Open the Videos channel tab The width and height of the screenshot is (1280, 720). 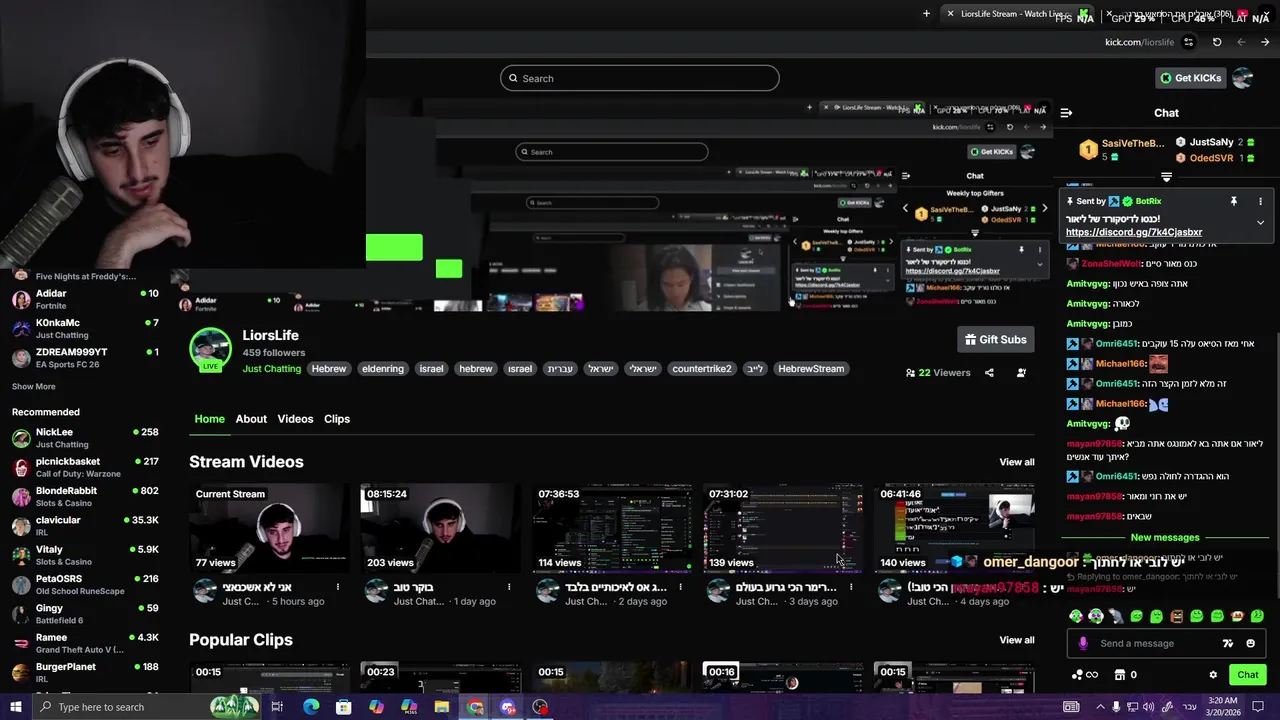[295, 419]
